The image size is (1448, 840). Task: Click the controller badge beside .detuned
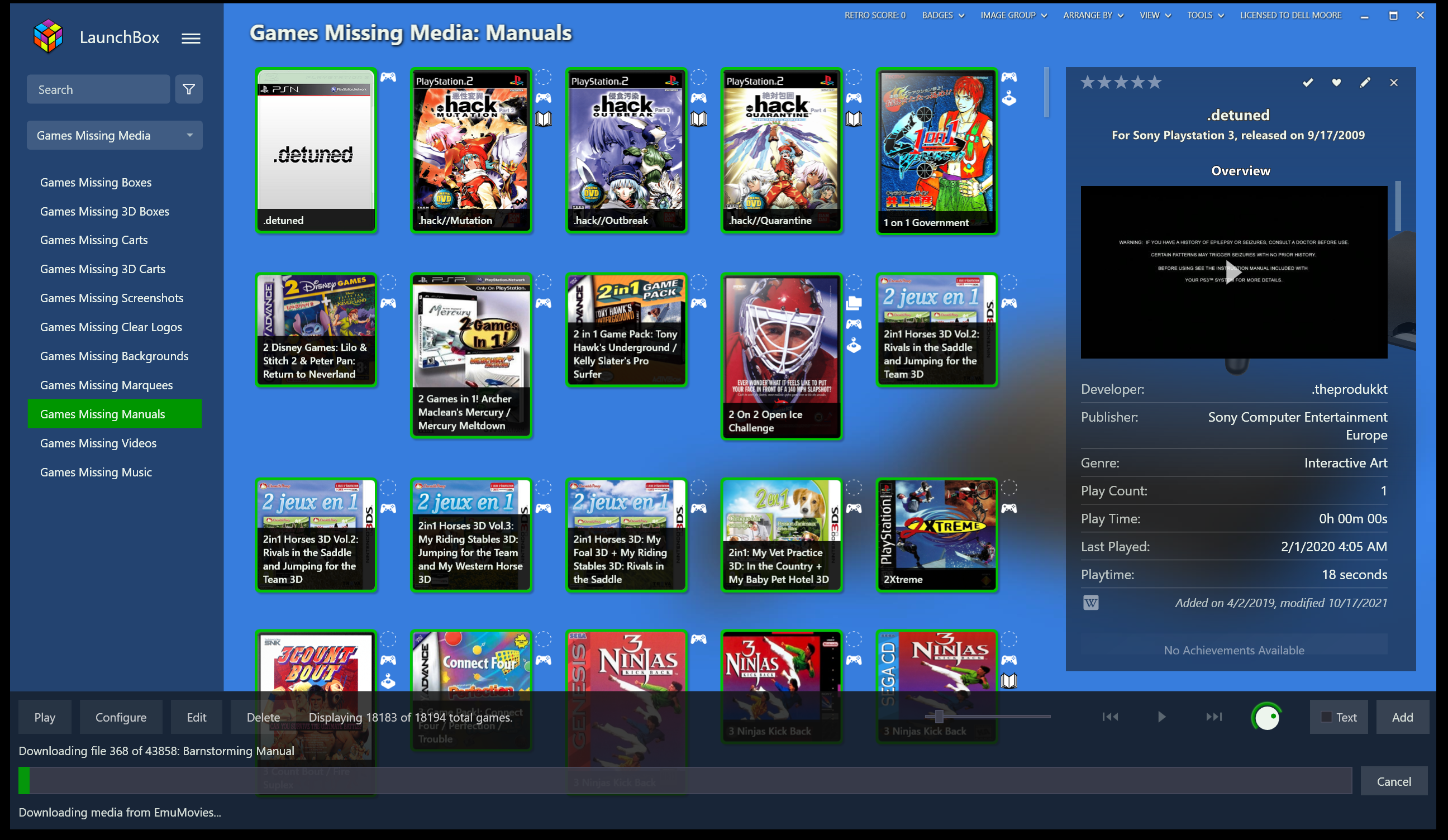tap(388, 77)
